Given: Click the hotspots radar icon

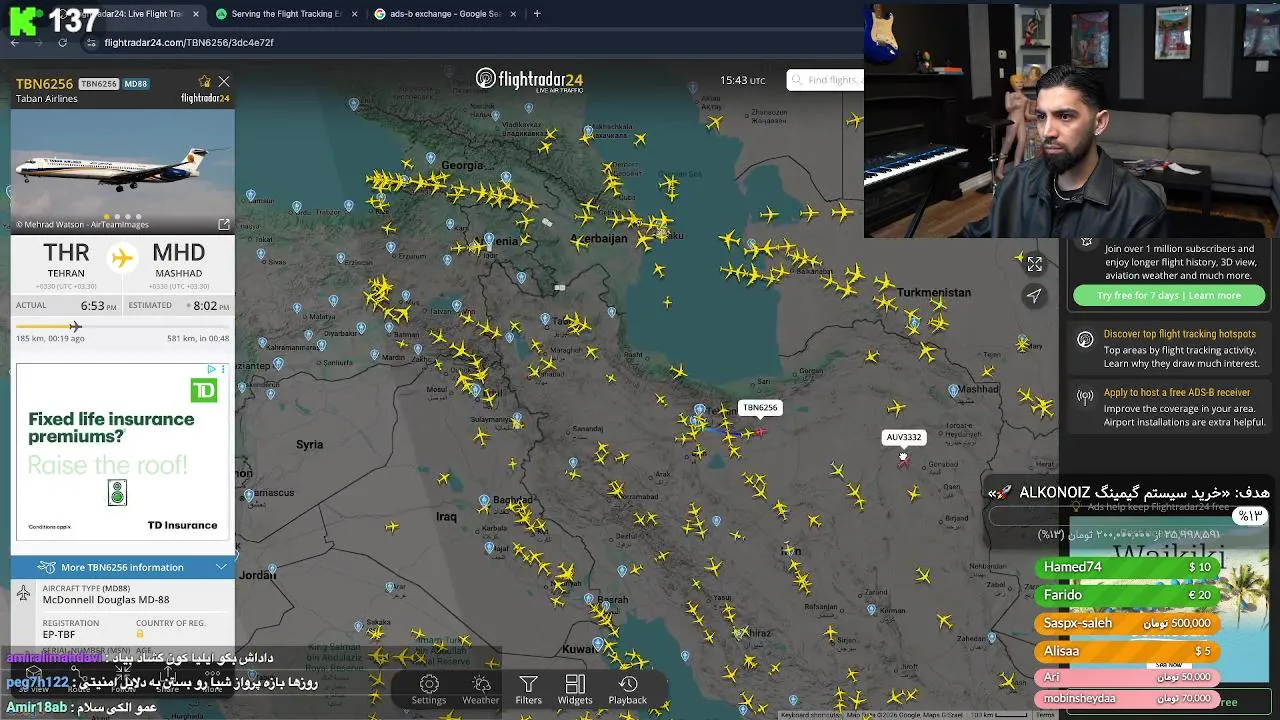Looking at the screenshot, I should (x=1085, y=340).
